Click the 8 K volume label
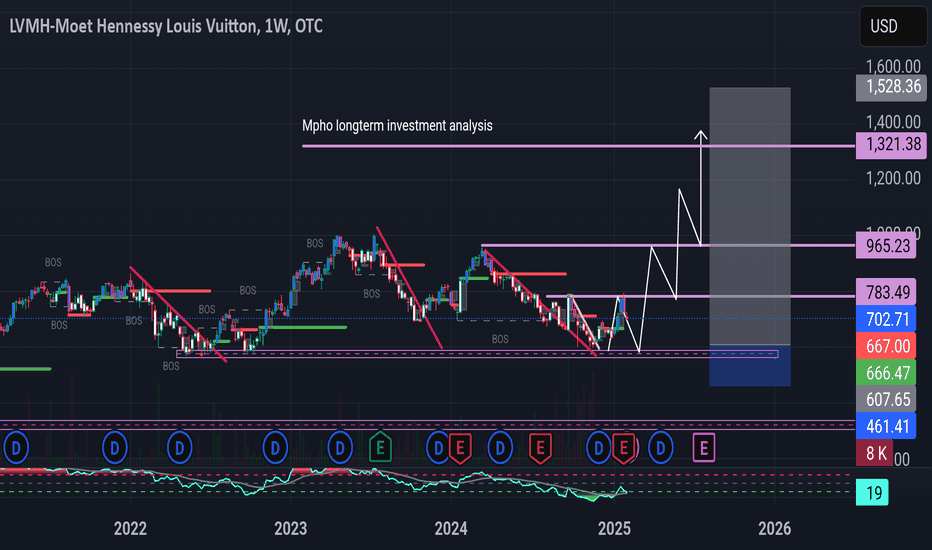 tap(874, 453)
